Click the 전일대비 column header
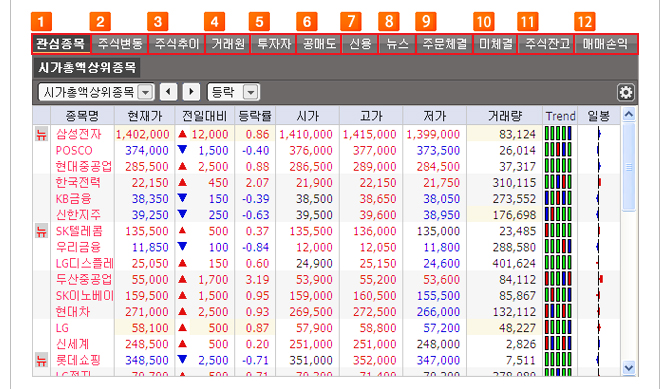The image size is (670, 389). [x=205, y=115]
